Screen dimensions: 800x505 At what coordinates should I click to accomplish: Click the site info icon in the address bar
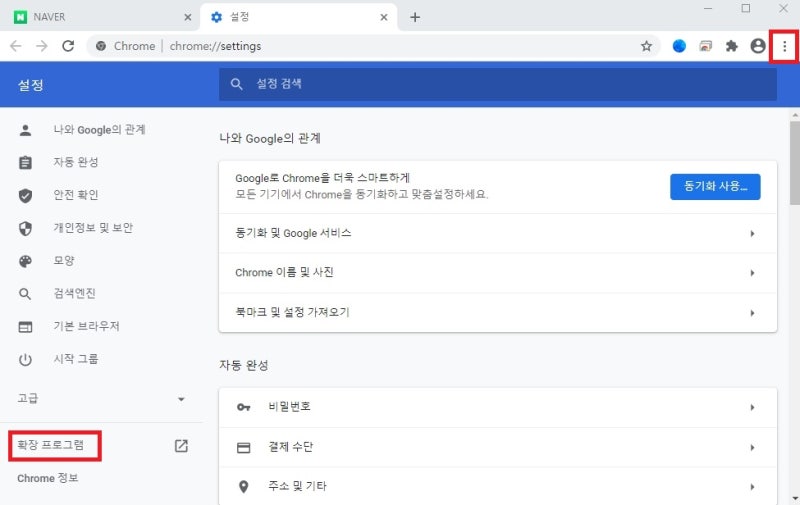coord(101,46)
